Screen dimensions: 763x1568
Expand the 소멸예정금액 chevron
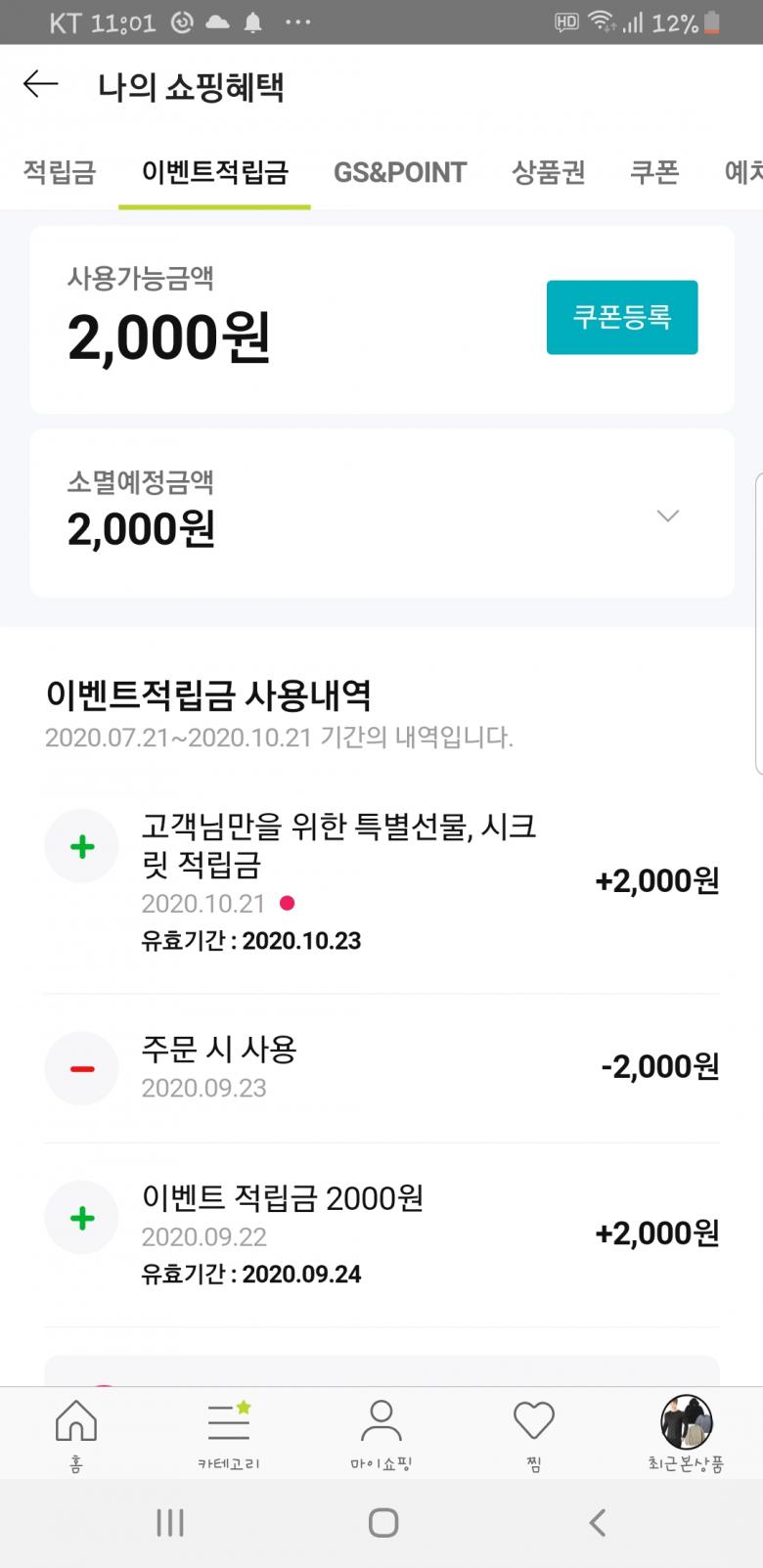(668, 515)
